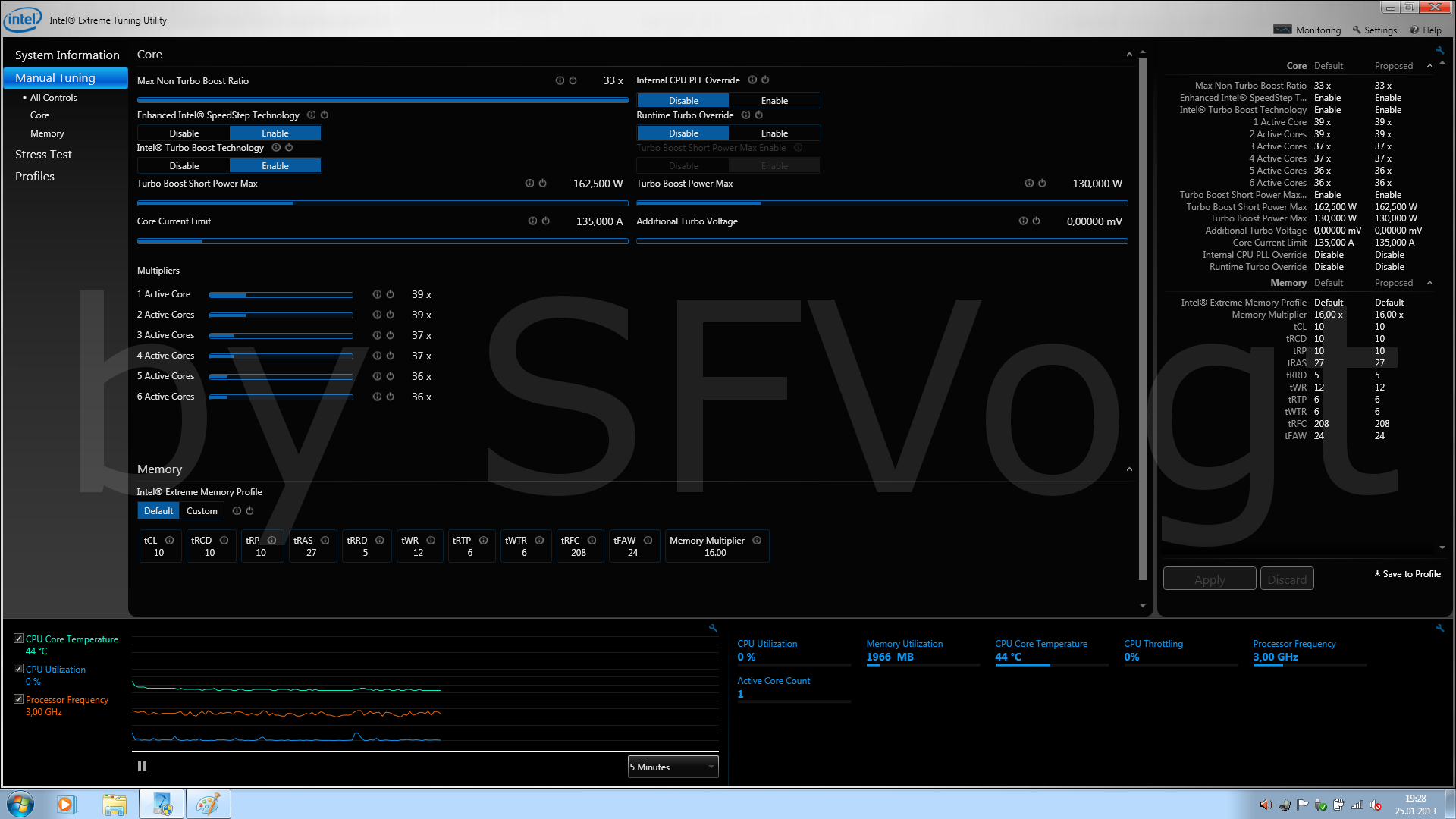Disable Intel Turbo Boost Technology
This screenshot has height=819, width=1456.
(x=184, y=166)
